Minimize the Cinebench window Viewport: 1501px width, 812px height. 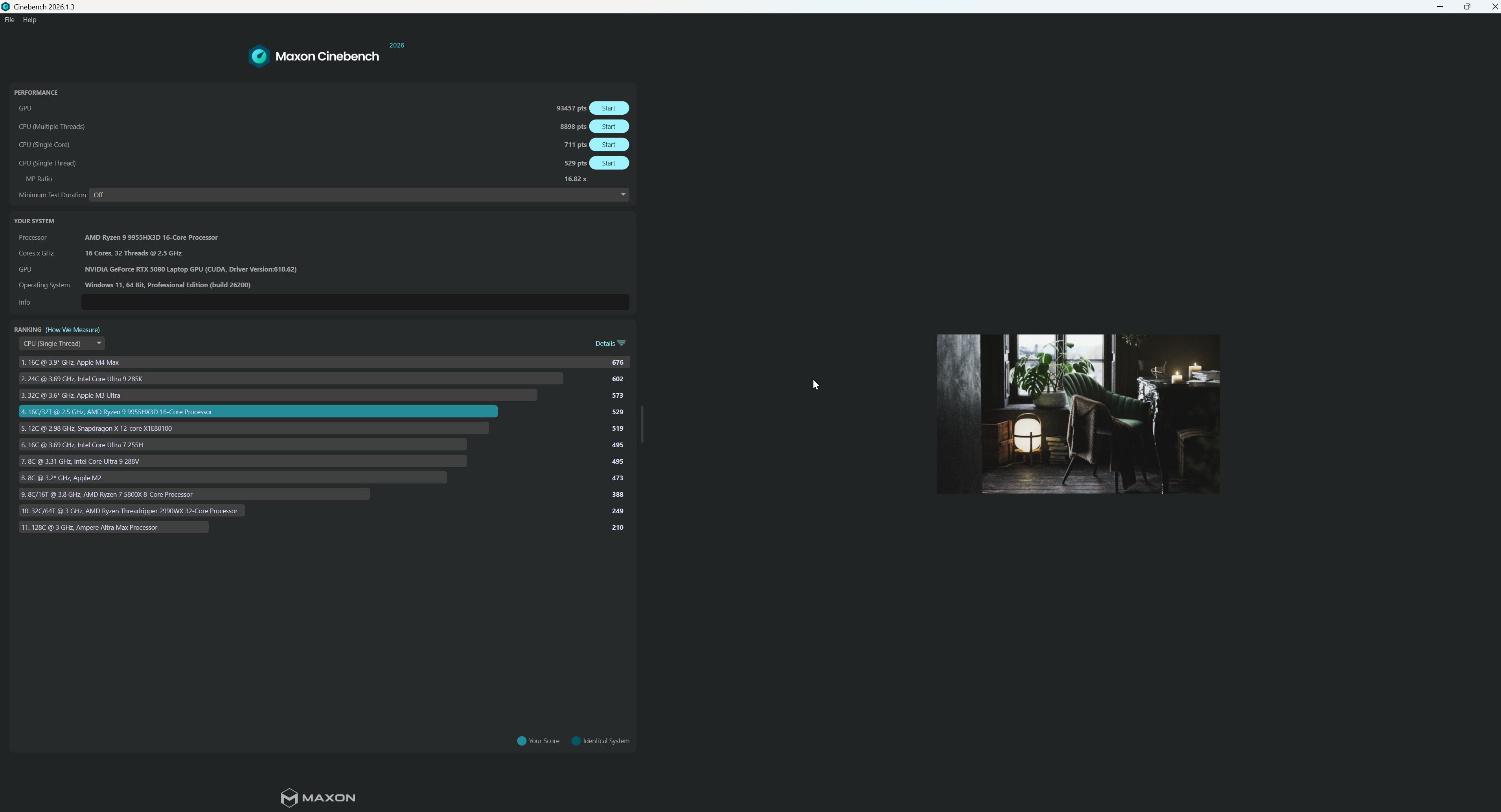click(x=1440, y=6)
